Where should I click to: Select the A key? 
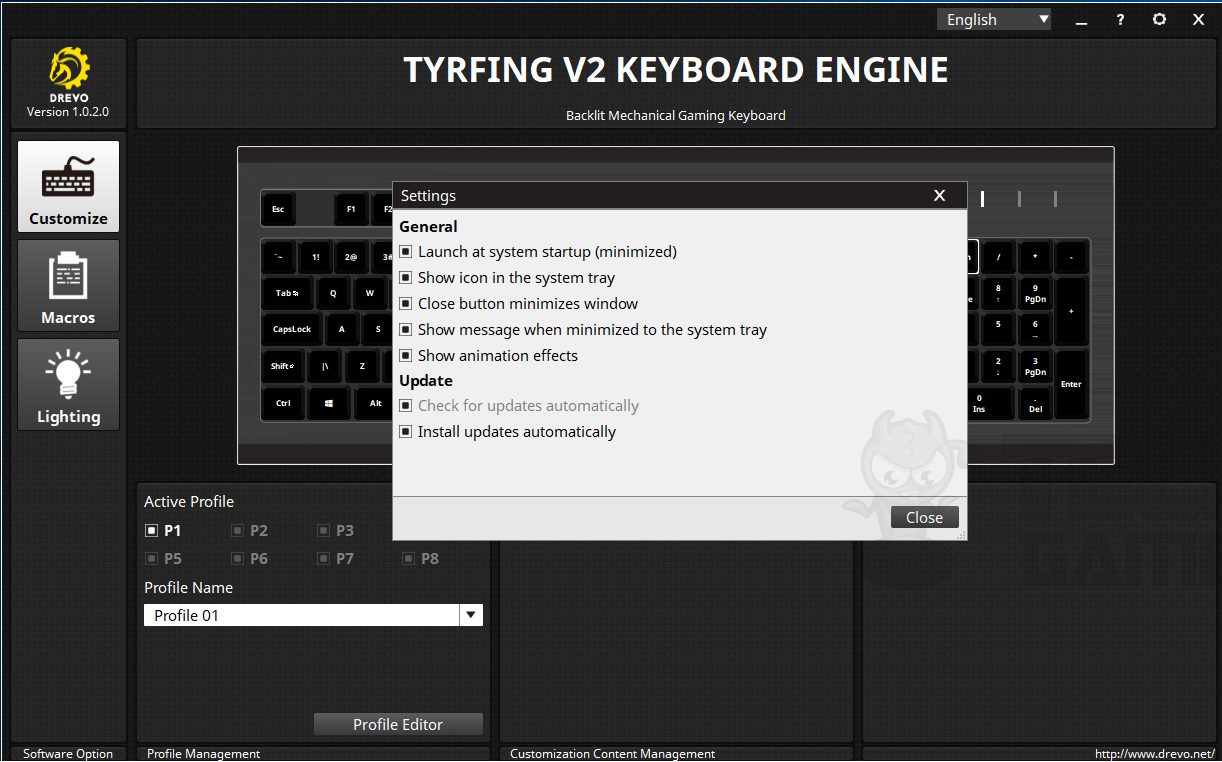(x=342, y=329)
